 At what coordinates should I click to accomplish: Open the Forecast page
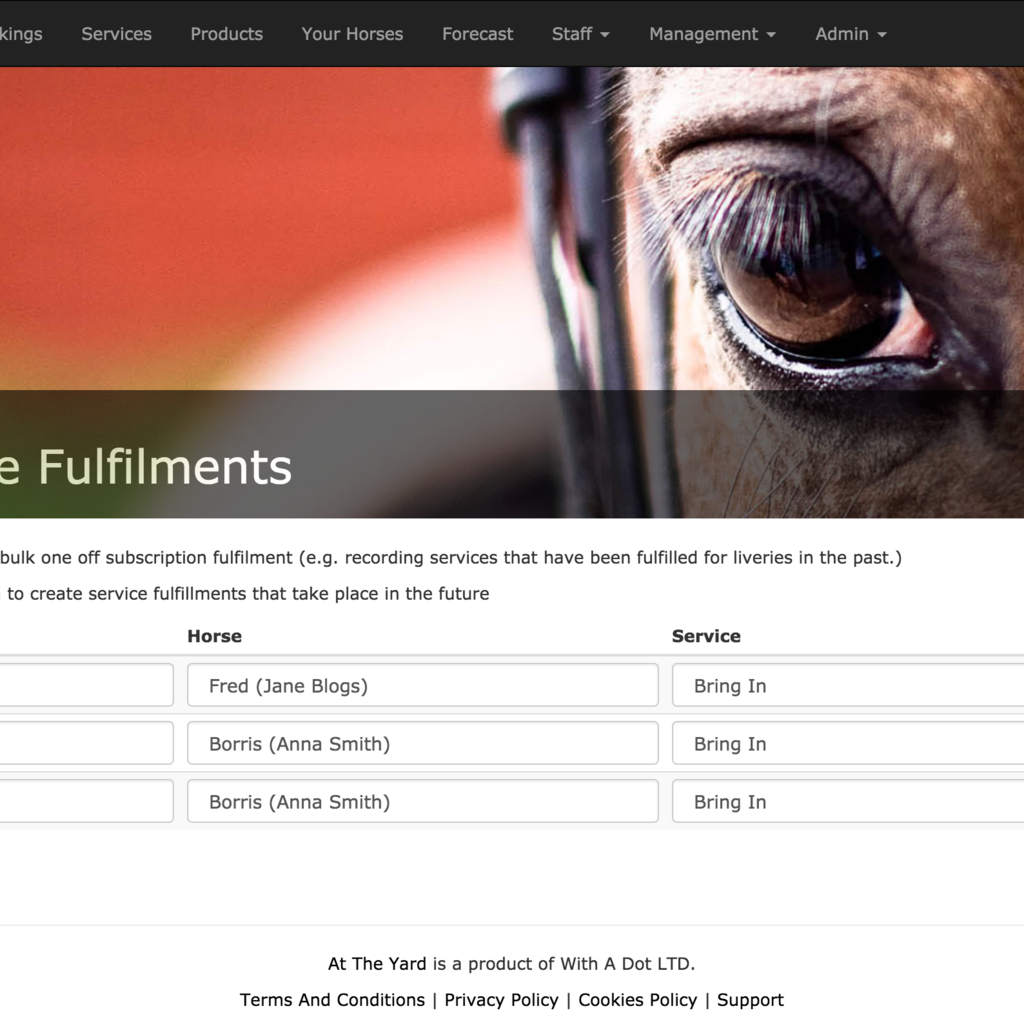[477, 34]
